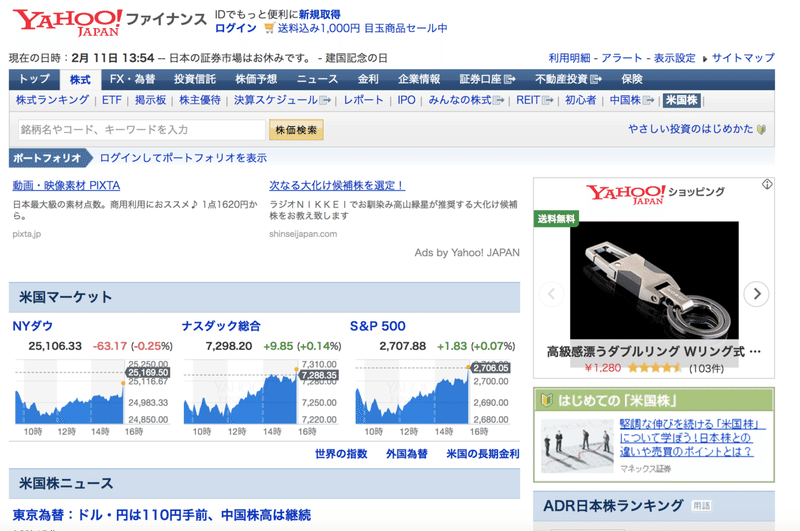Click previous arrow on shopping carousel
This screenshot has width=800, height=531.
(552, 294)
